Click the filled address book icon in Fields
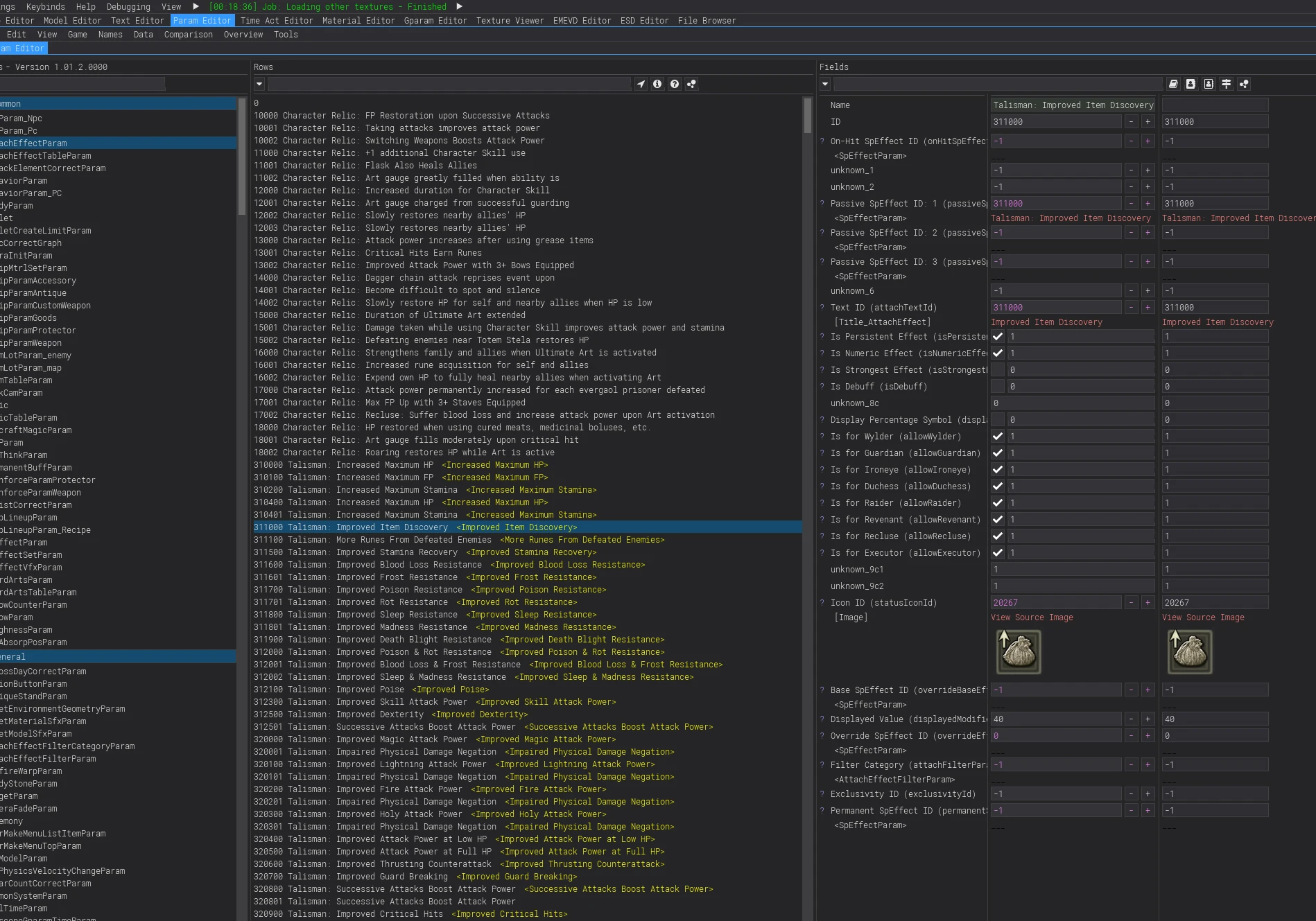The width and height of the screenshot is (1316, 921). click(x=1191, y=84)
